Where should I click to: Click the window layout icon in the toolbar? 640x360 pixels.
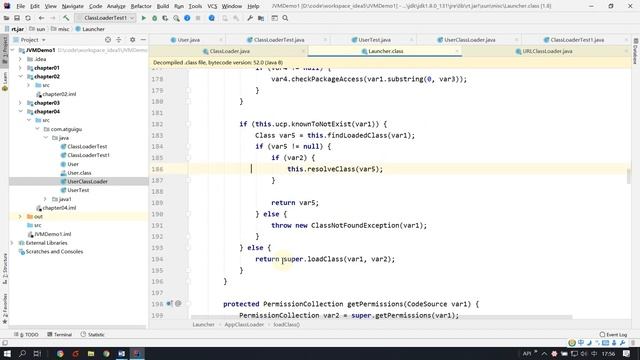point(274,18)
